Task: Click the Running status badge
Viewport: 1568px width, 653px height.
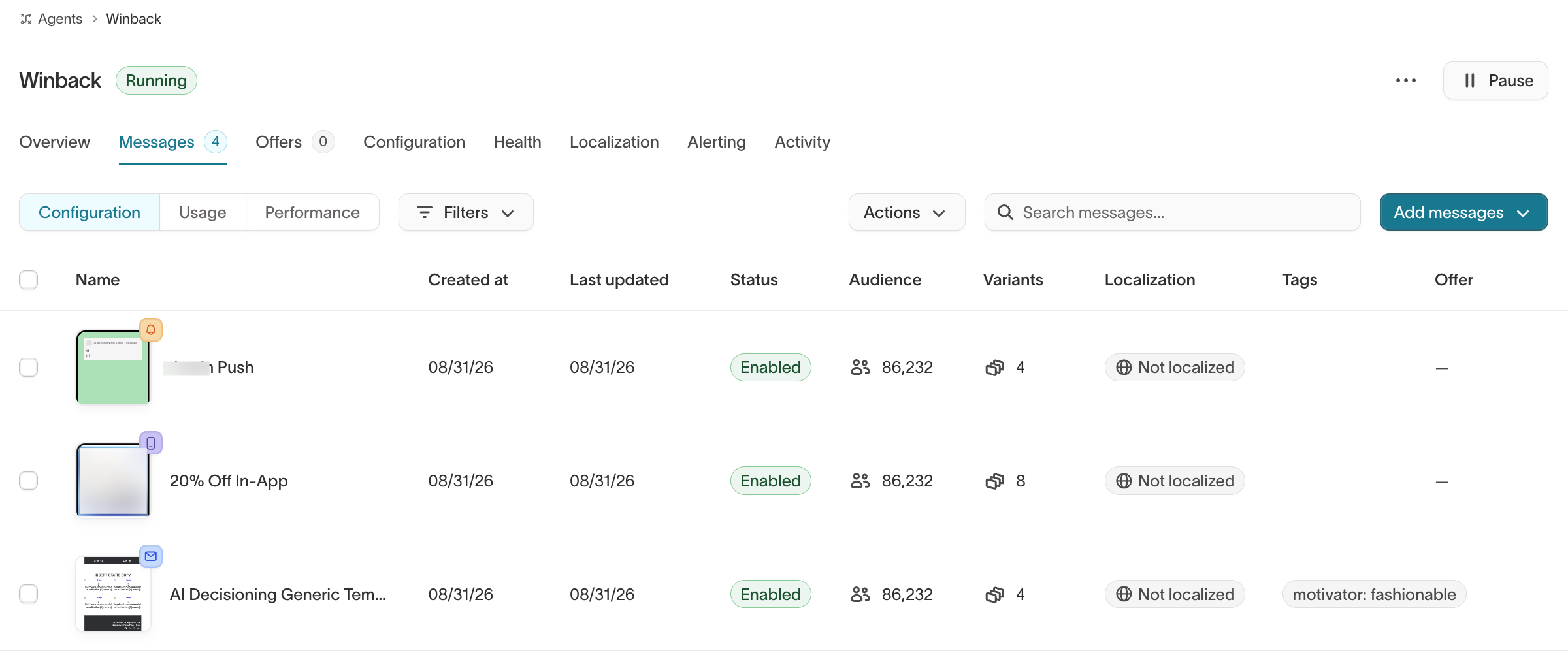Action: coord(156,80)
